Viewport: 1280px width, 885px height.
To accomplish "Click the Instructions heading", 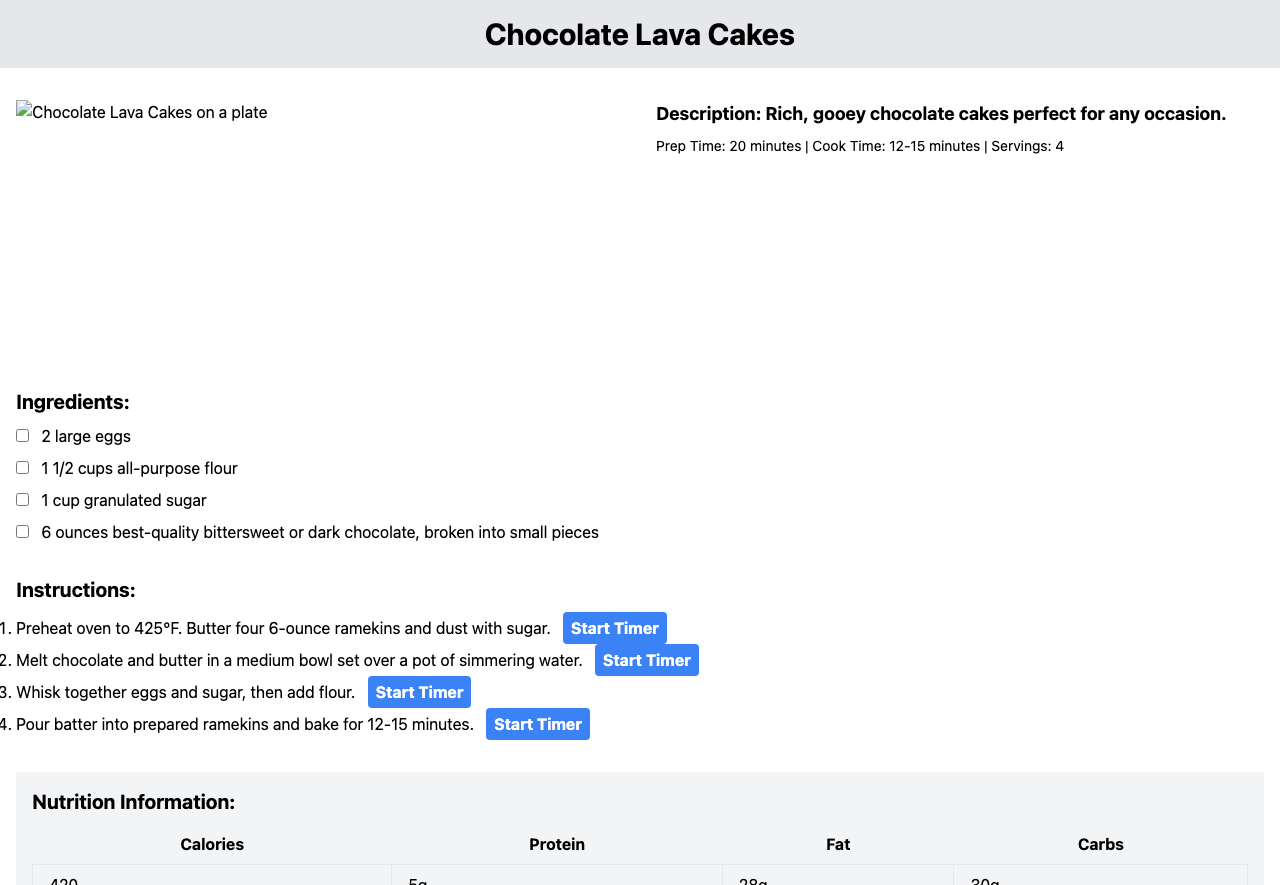I will (x=76, y=590).
